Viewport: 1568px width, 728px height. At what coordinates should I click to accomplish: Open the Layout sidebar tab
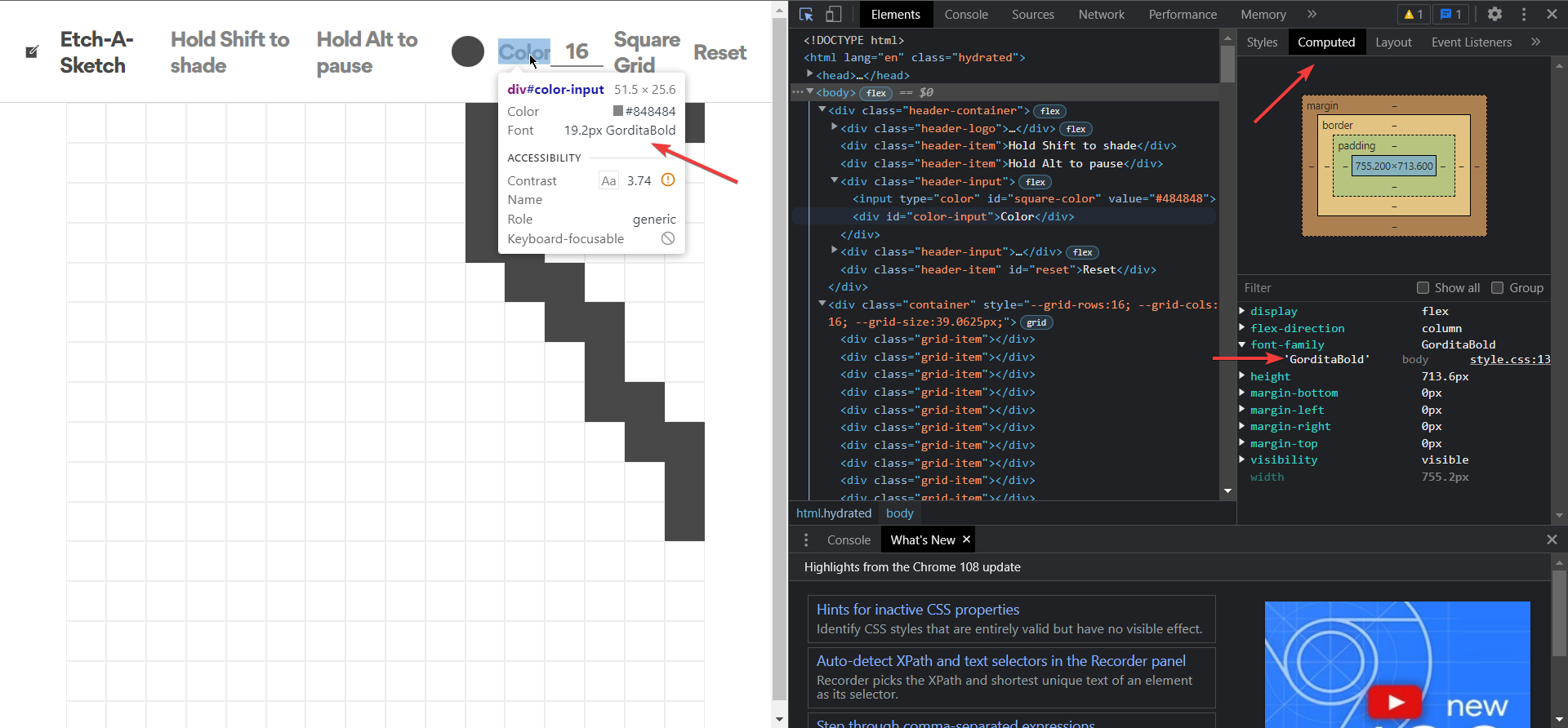[1393, 42]
